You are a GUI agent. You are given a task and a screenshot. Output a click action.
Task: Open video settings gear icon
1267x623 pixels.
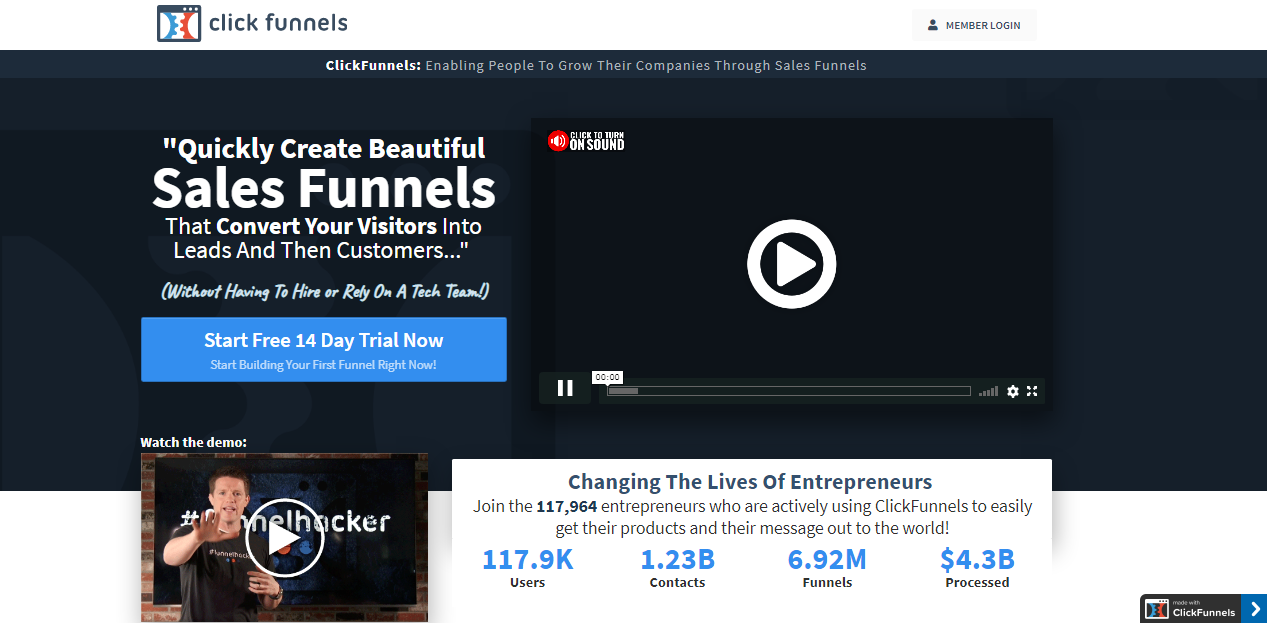click(1013, 391)
